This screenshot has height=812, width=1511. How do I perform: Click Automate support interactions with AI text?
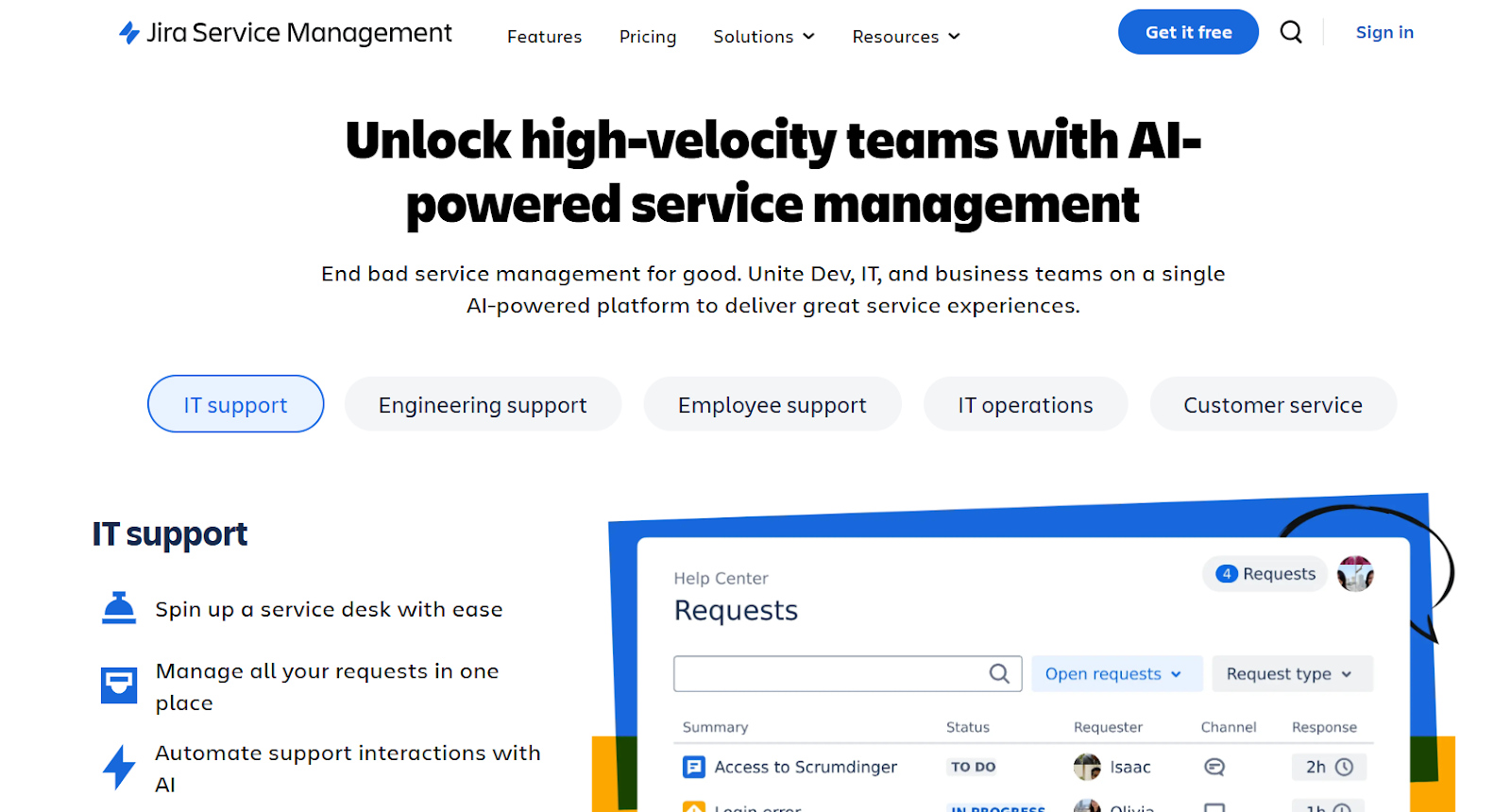pos(348,769)
